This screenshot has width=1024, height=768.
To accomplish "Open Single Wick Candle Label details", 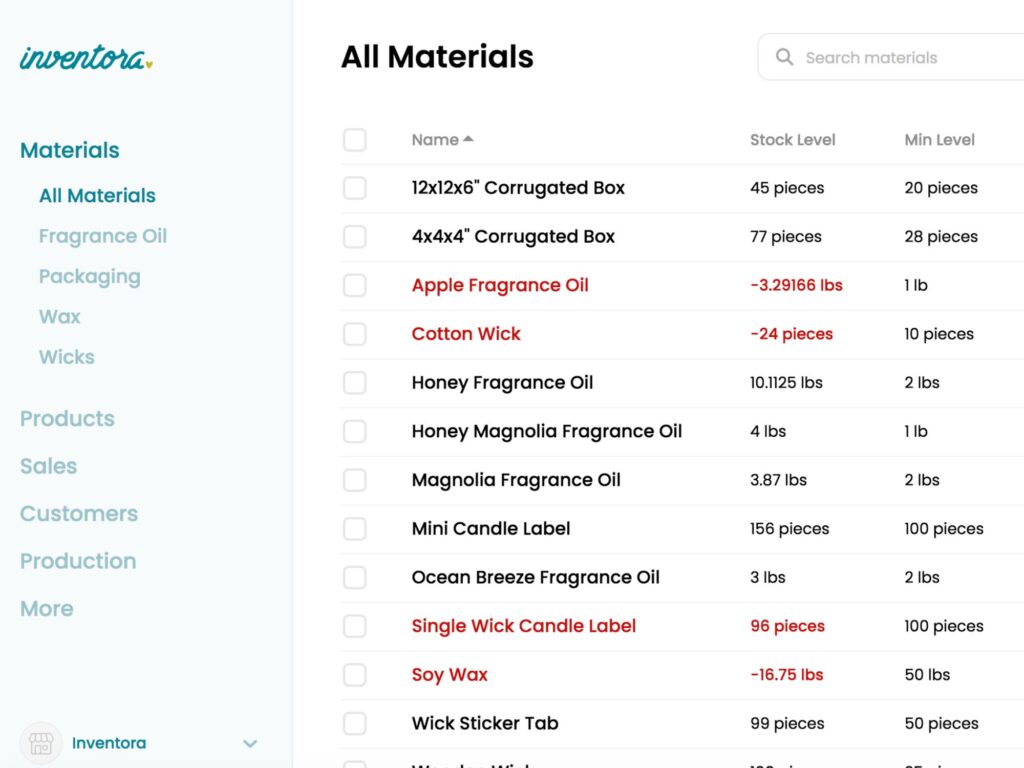I will pos(523,626).
